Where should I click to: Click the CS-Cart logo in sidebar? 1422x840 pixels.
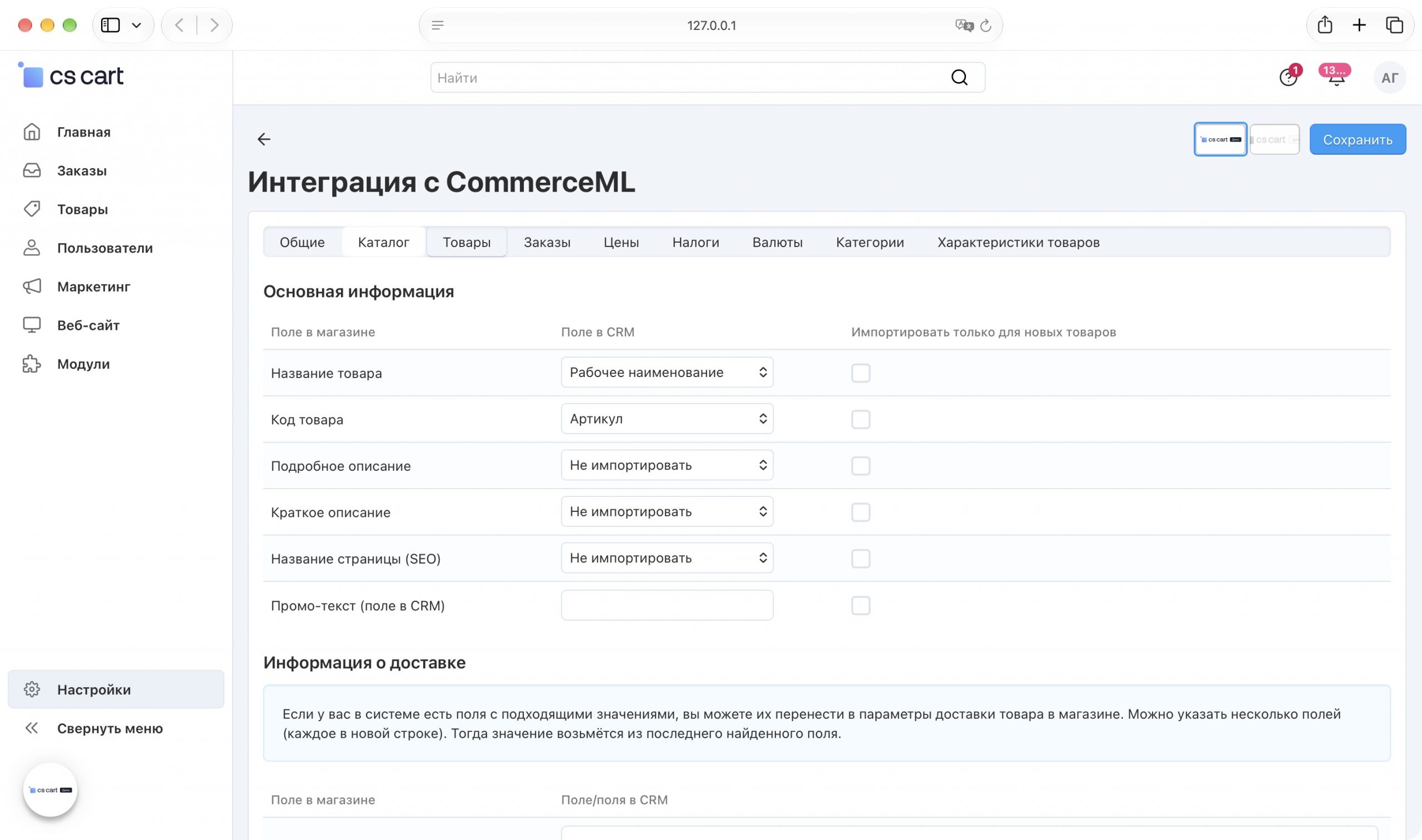[71, 76]
